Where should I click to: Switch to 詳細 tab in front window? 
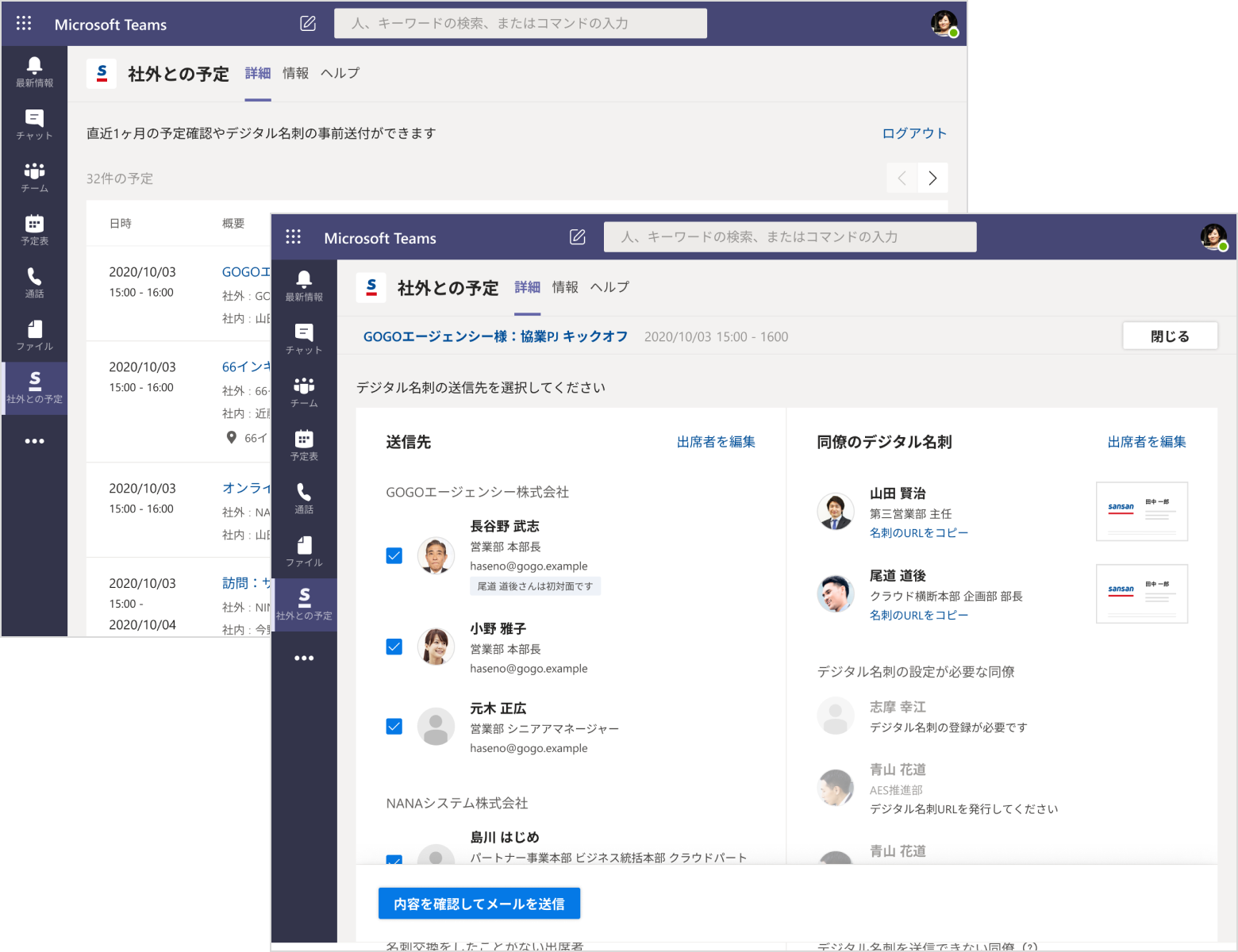click(528, 287)
